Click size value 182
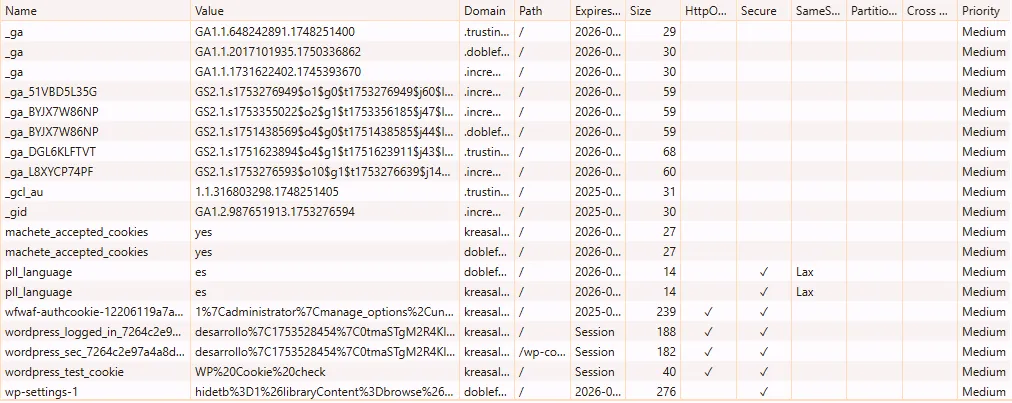 tap(667, 352)
